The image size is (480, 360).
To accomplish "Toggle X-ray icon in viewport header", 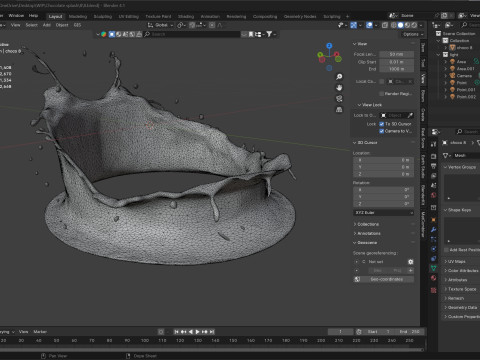I will tap(385, 25).
